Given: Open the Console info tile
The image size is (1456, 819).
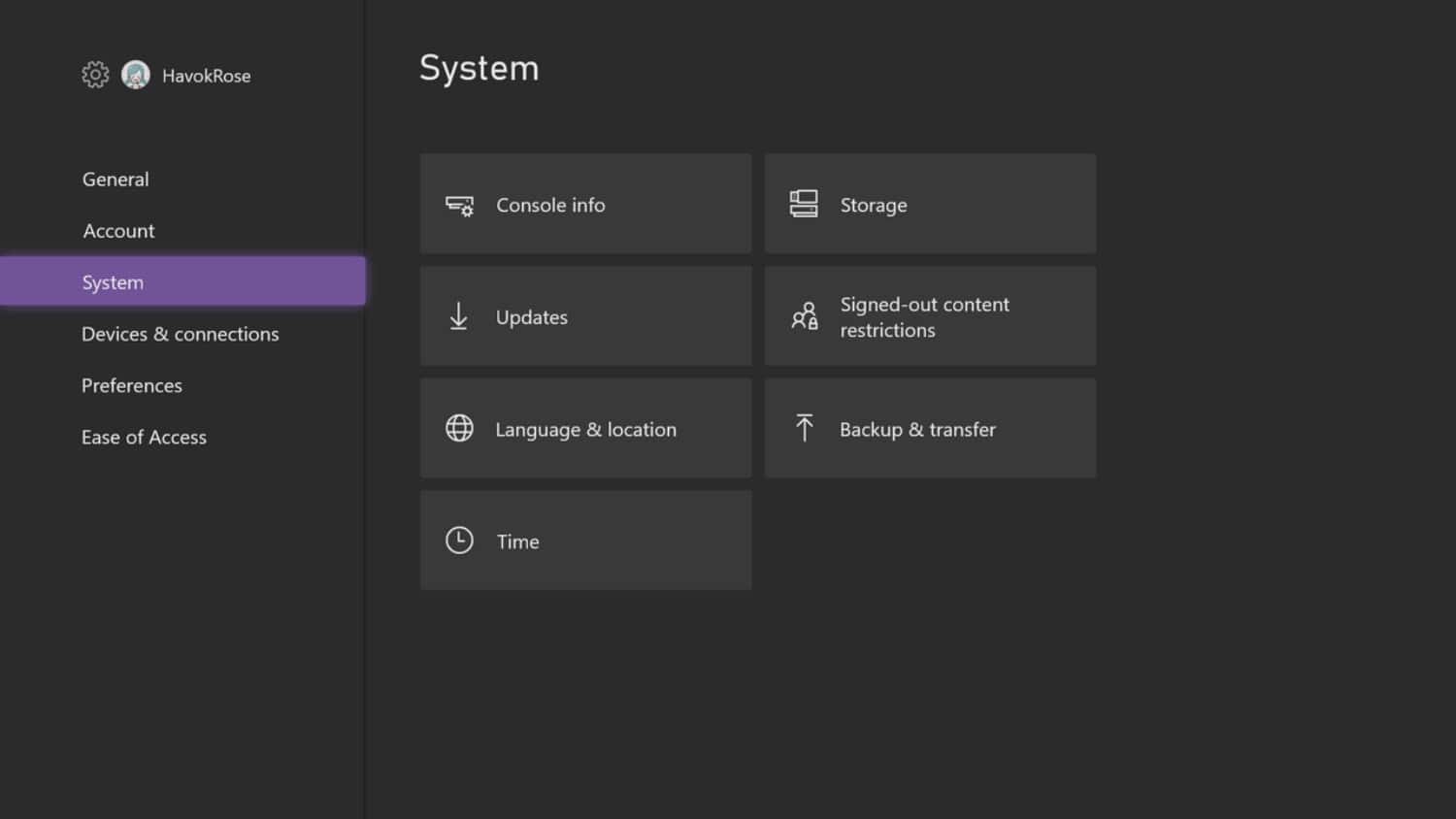Looking at the screenshot, I should tap(585, 204).
